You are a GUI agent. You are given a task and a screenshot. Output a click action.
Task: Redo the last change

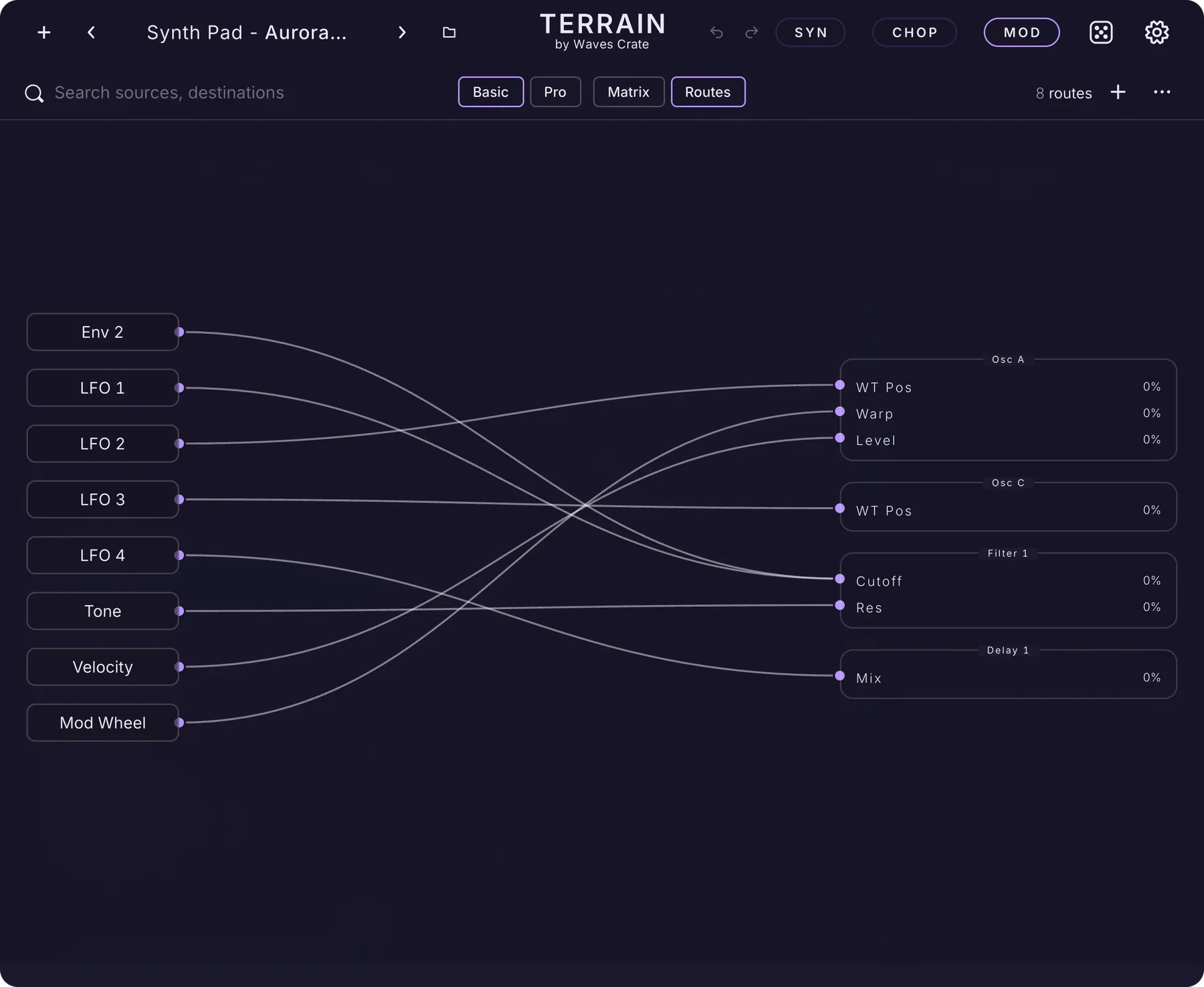tap(752, 32)
